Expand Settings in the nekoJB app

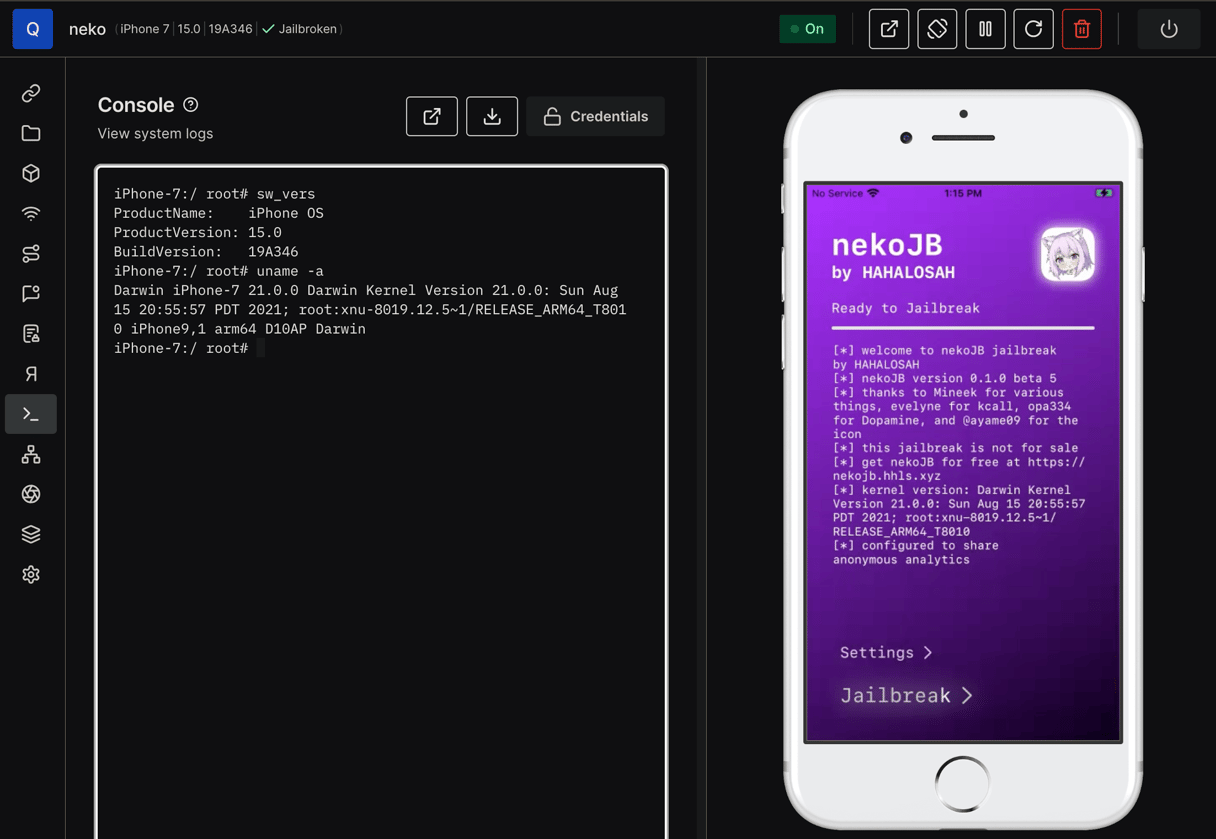click(884, 652)
